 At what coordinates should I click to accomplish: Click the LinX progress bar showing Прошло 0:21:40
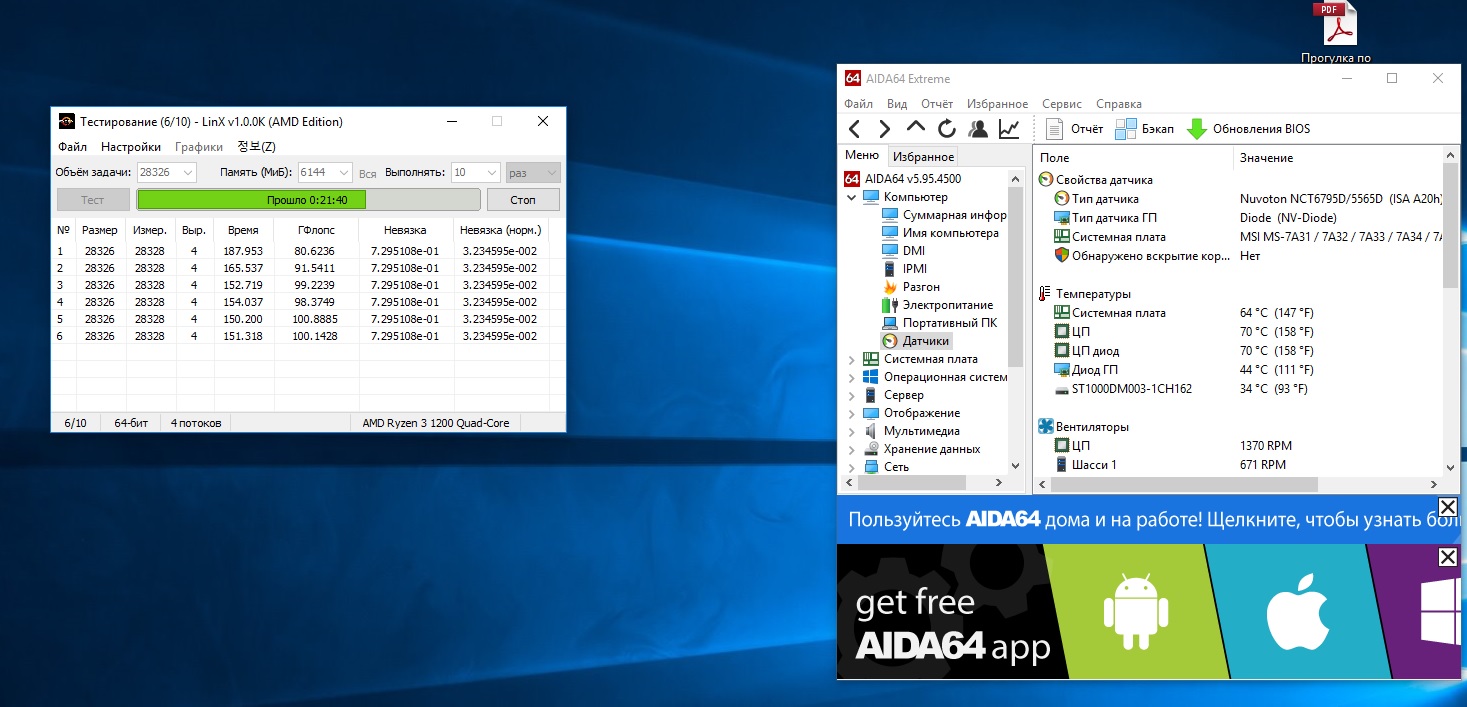click(x=308, y=199)
